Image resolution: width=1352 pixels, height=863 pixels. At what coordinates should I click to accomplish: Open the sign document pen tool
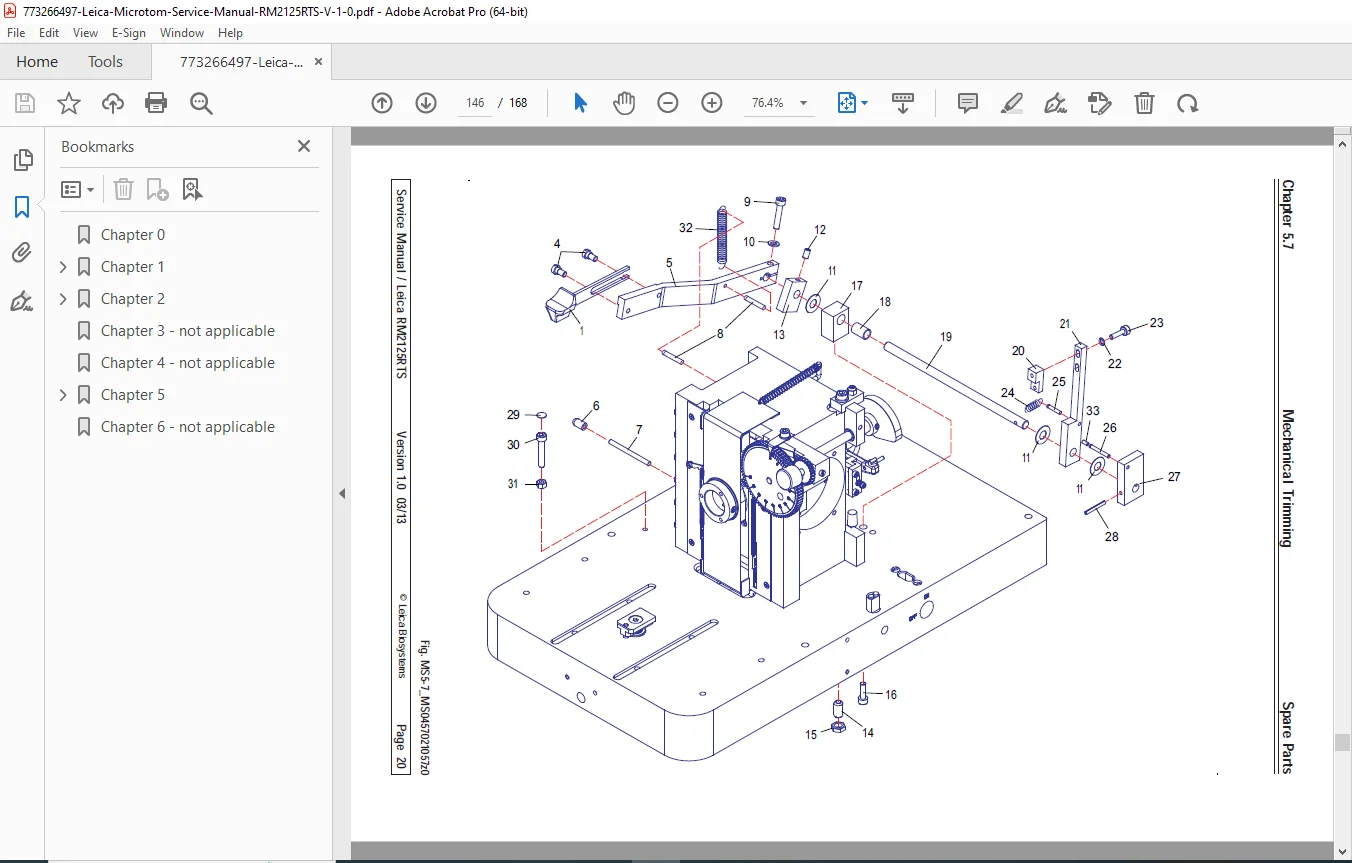click(1055, 103)
